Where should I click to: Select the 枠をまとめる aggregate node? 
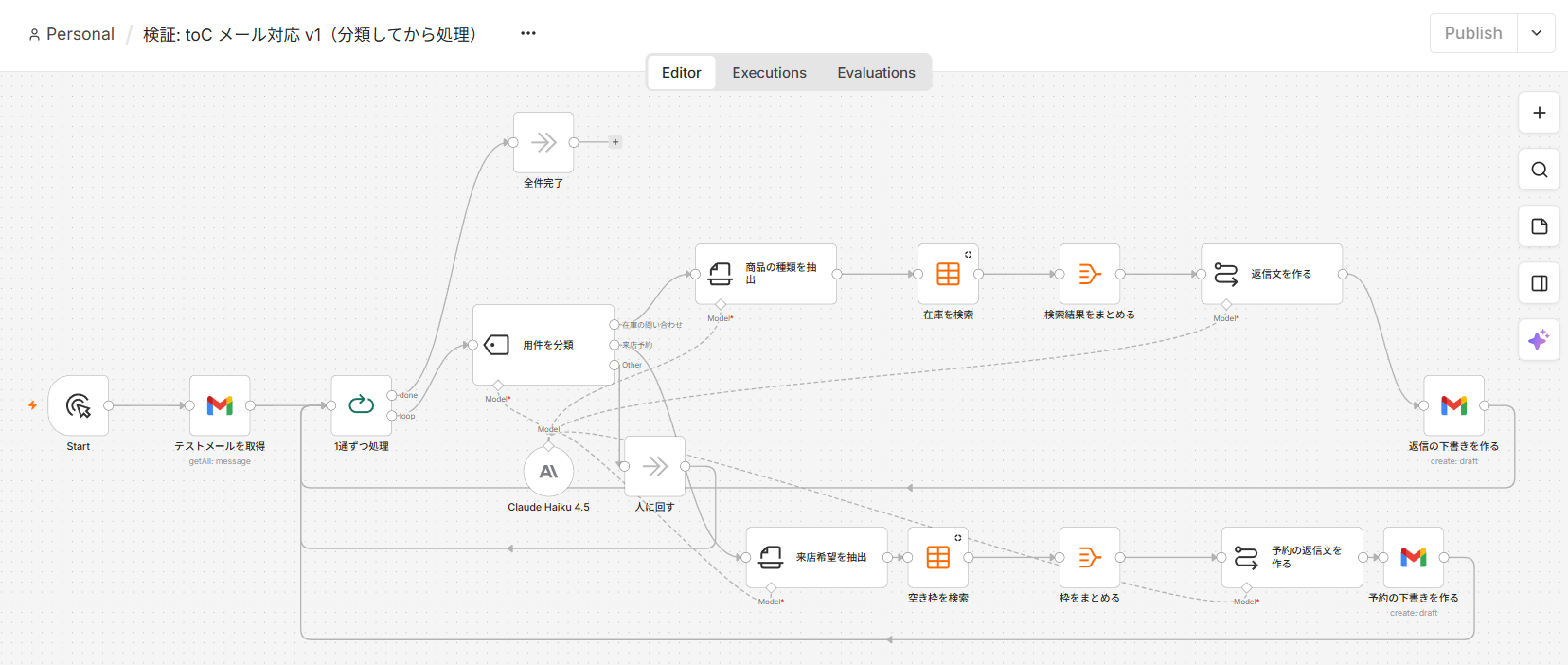(1090, 557)
